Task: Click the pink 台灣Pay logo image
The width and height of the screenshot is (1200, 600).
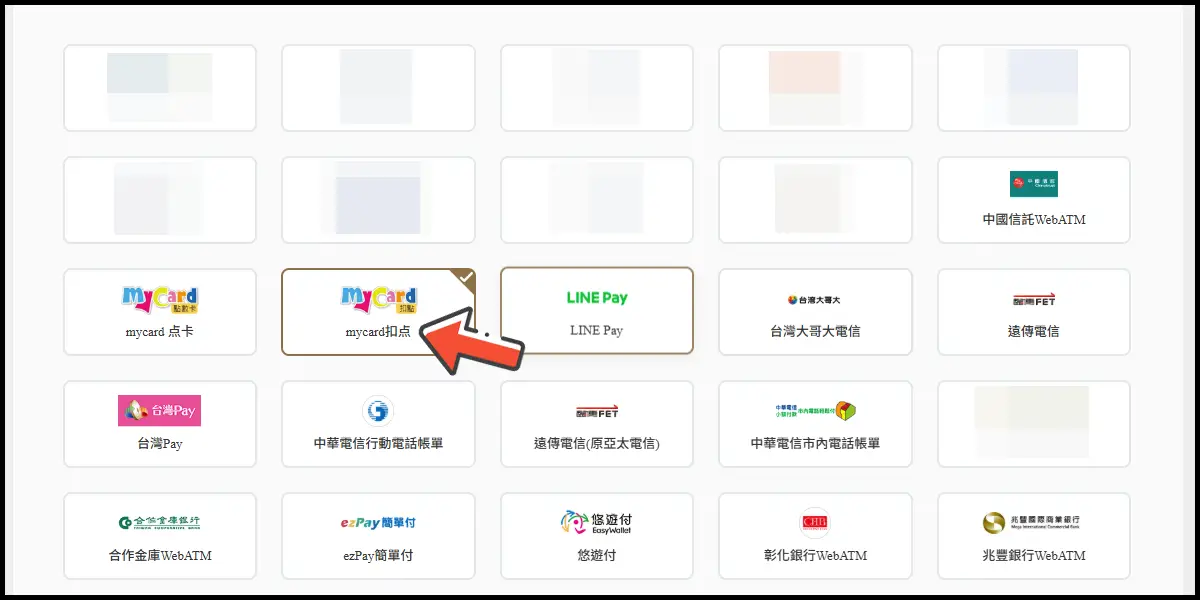Action: 160,410
